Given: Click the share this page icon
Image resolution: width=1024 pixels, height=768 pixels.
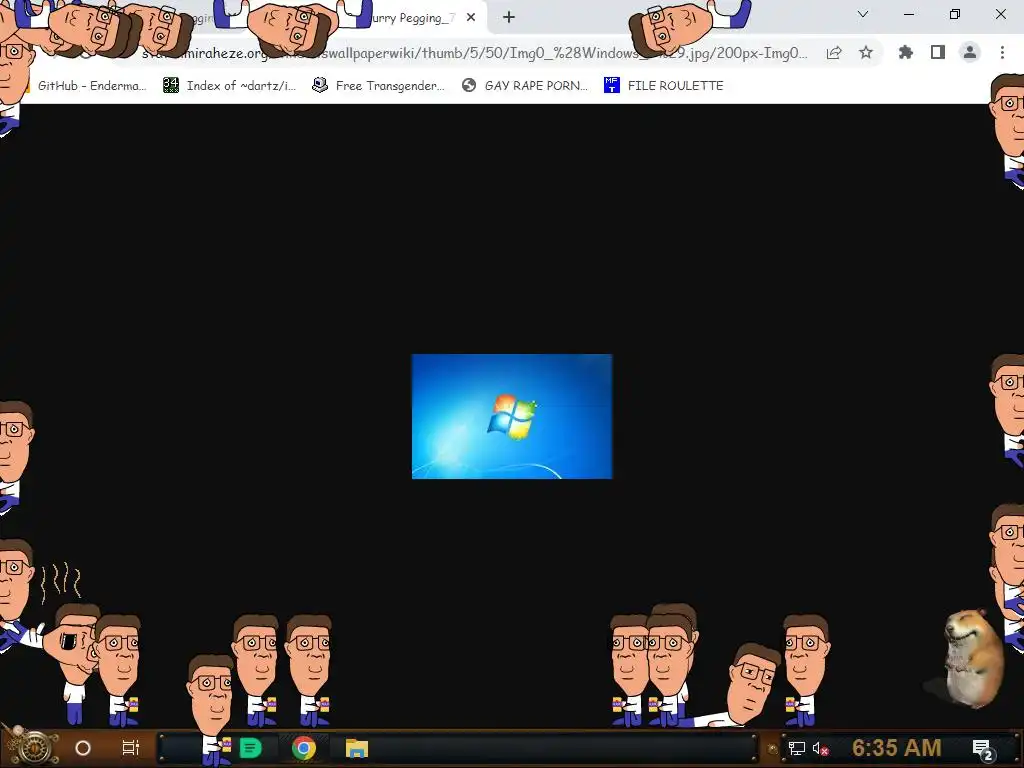Looking at the screenshot, I should coord(834,53).
